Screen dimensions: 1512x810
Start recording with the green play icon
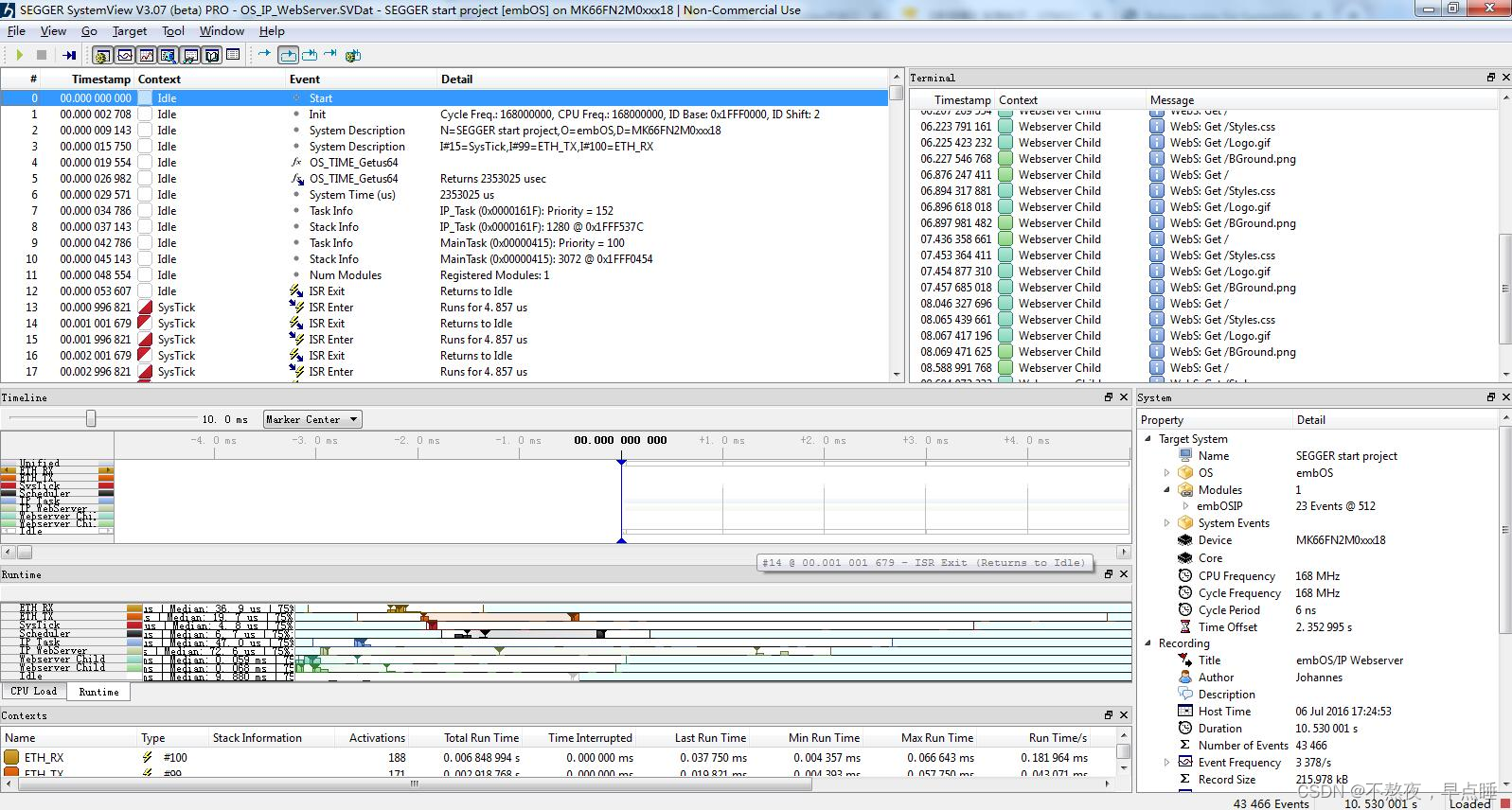(x=19, y=55)
